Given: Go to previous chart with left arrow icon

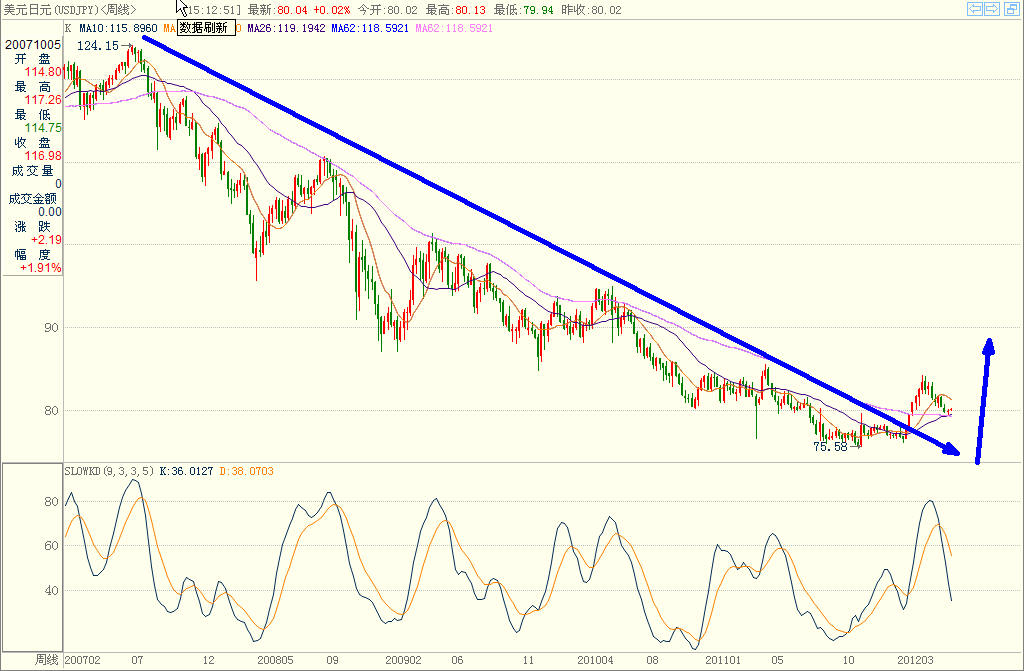Looking at the screenshot, I should [974, 8].
